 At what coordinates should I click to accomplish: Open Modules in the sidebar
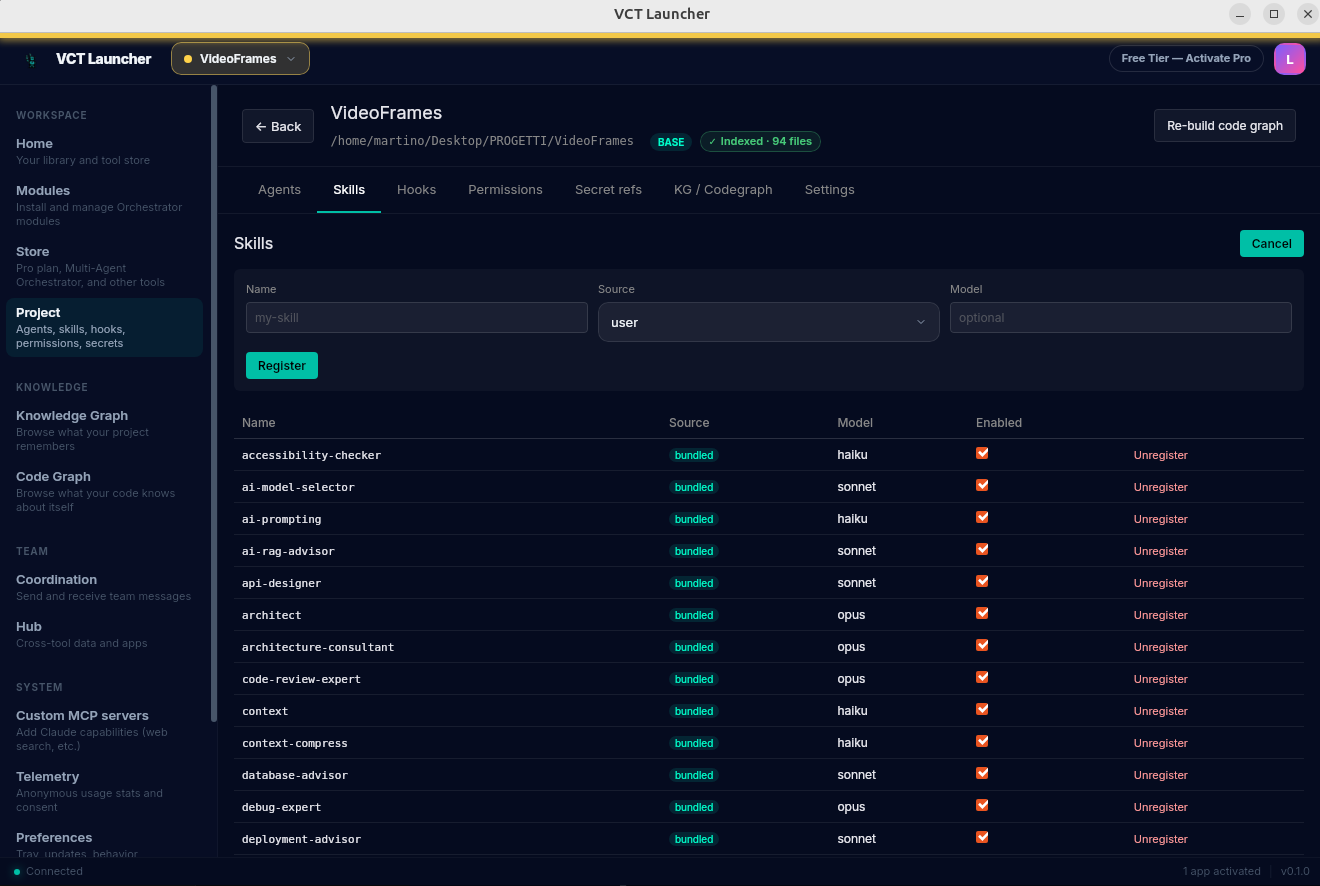click(x=104, y=205)
